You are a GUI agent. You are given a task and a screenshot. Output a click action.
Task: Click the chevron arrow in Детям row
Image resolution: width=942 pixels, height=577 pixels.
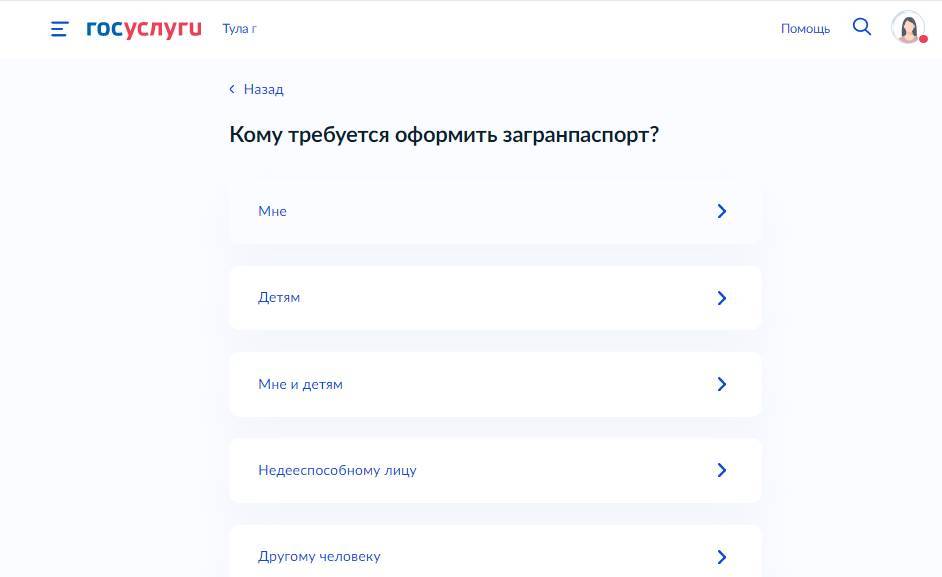click(x=721, y=298)
